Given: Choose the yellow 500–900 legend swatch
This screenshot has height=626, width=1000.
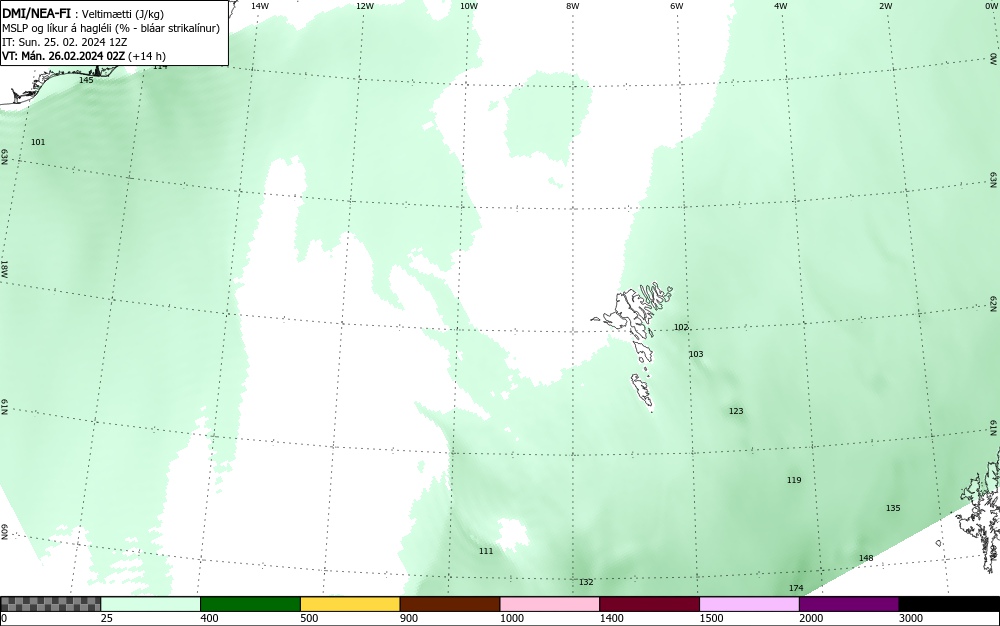Looking at the screenshot, I should point(350,604).
